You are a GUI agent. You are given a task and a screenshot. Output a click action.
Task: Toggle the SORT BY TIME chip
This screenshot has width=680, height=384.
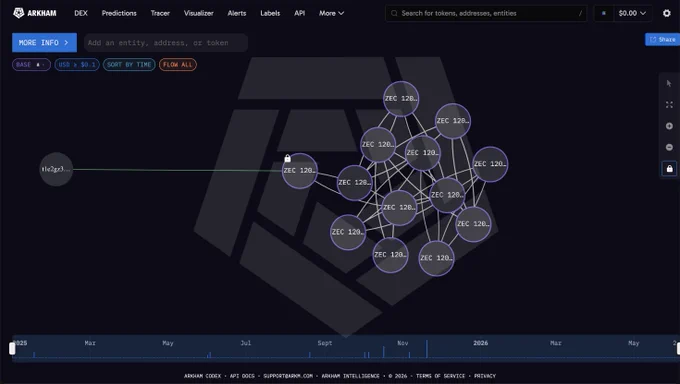click(x=129, y=65)
